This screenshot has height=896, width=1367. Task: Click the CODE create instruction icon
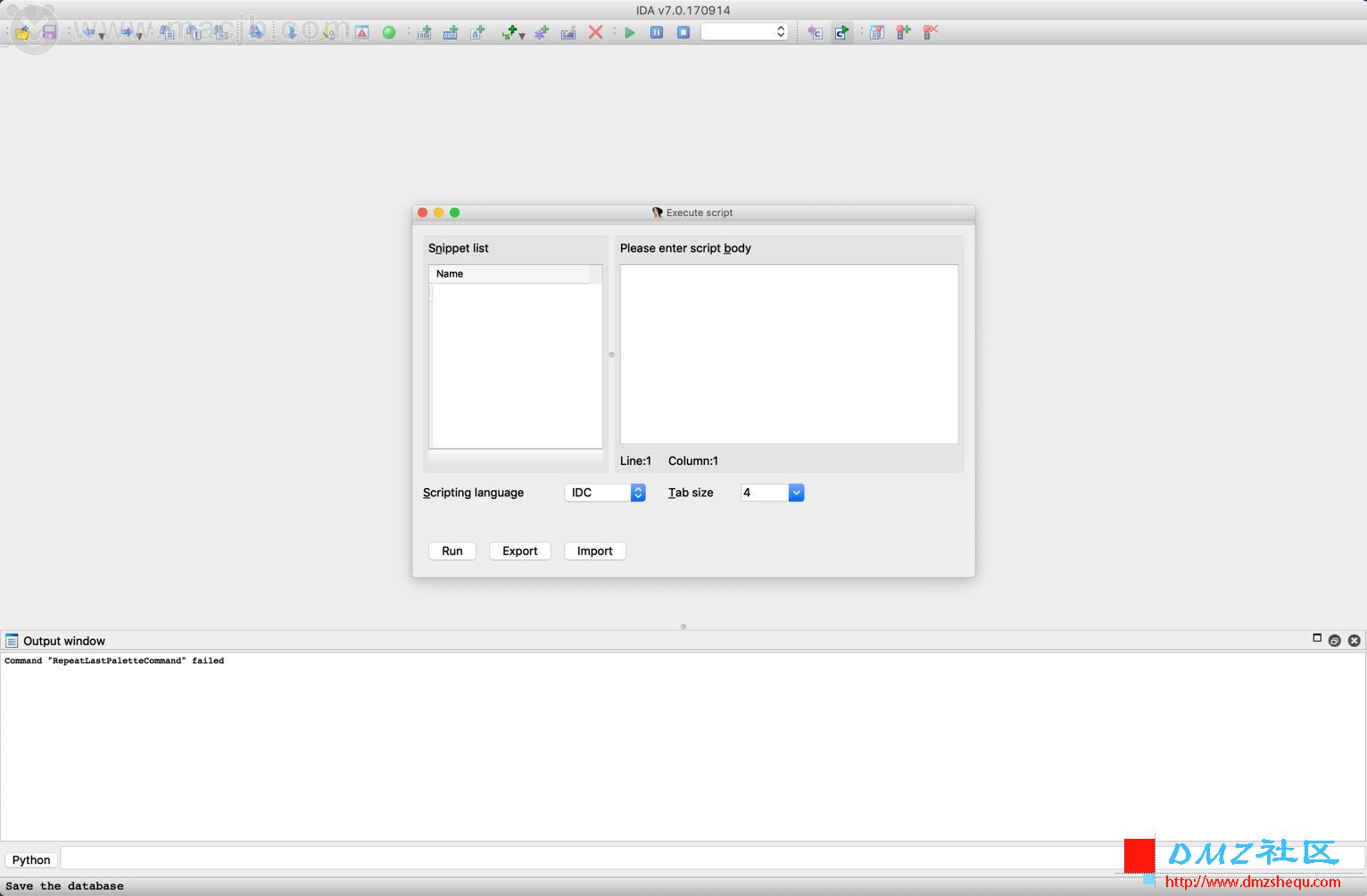tap(424, 32)
